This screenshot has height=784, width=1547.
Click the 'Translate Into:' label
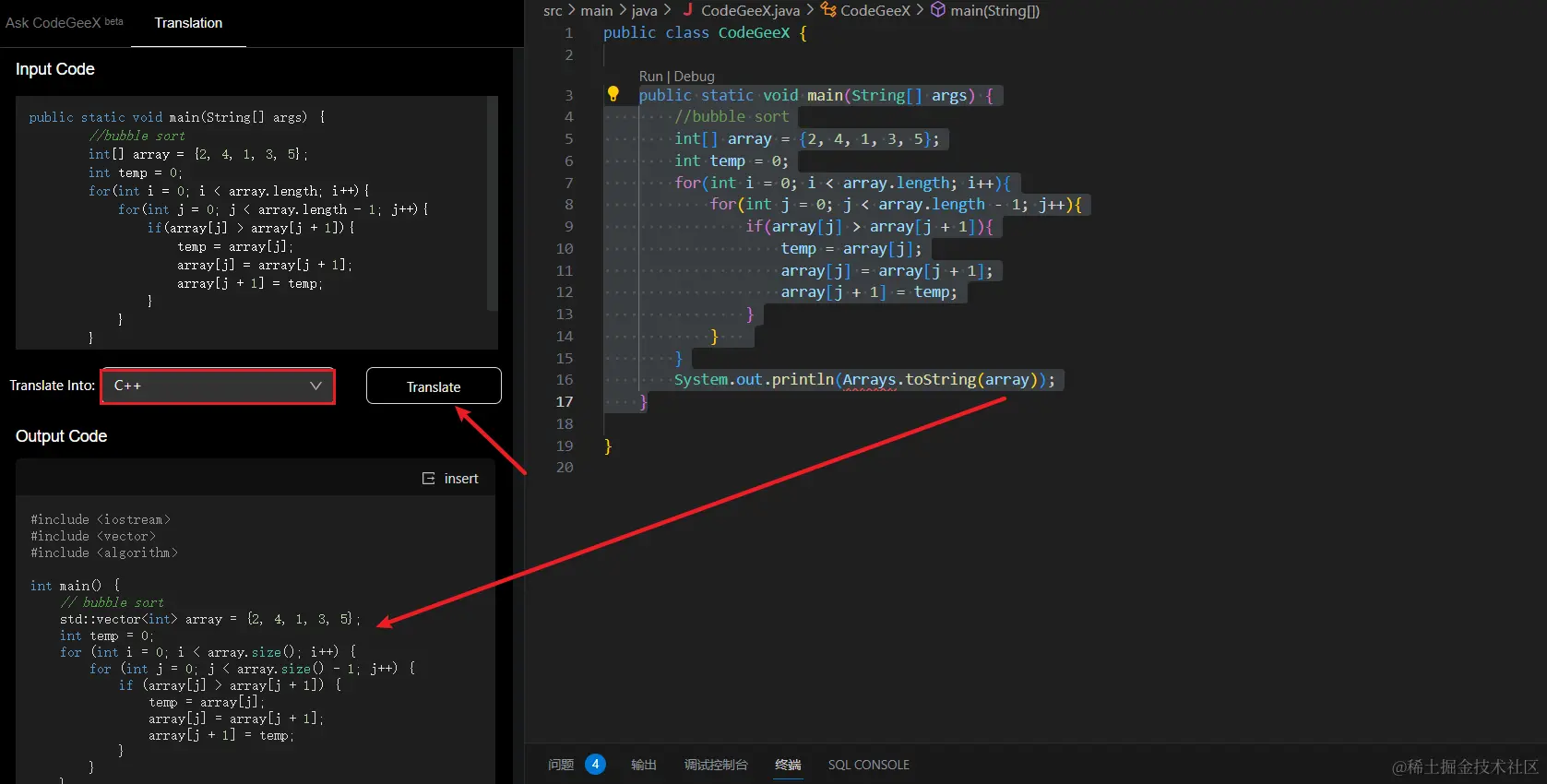click(x=52, y=386)
